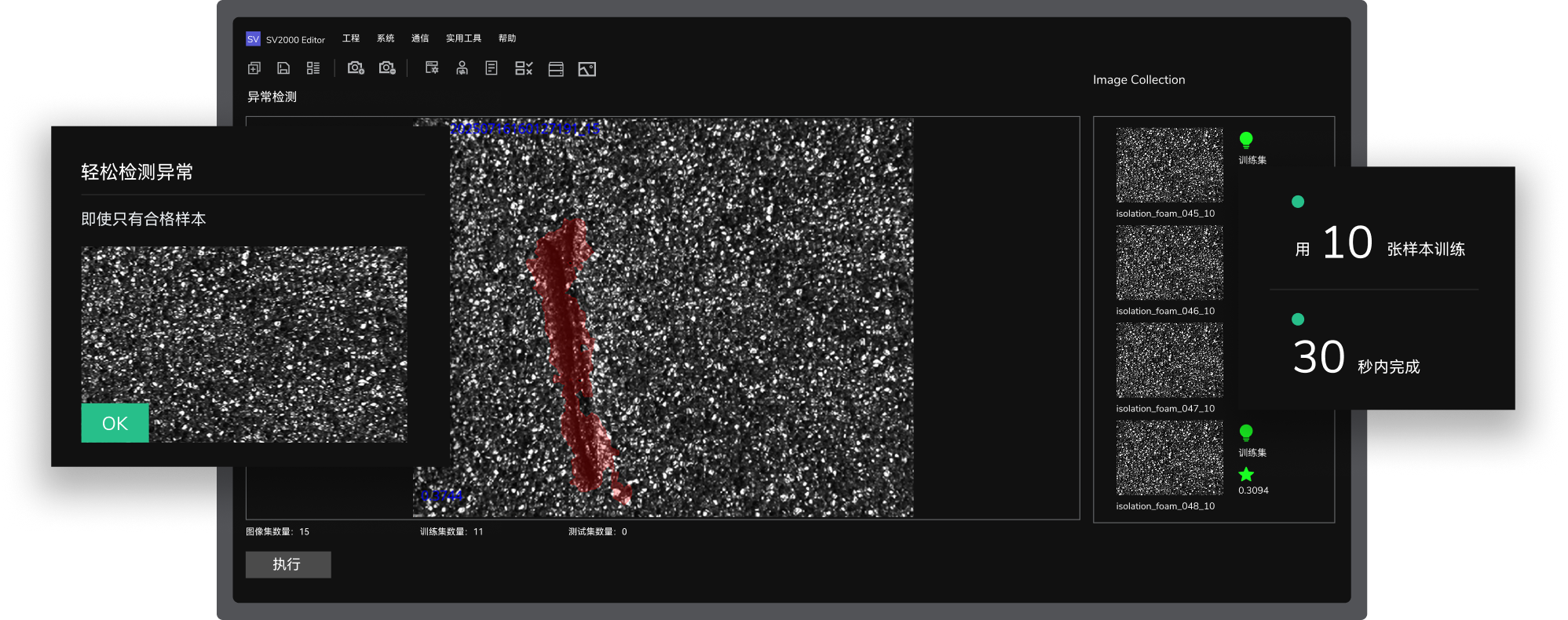Click the user switch icon
This screenshot has width=1568, height=620.
click(462, 68)
